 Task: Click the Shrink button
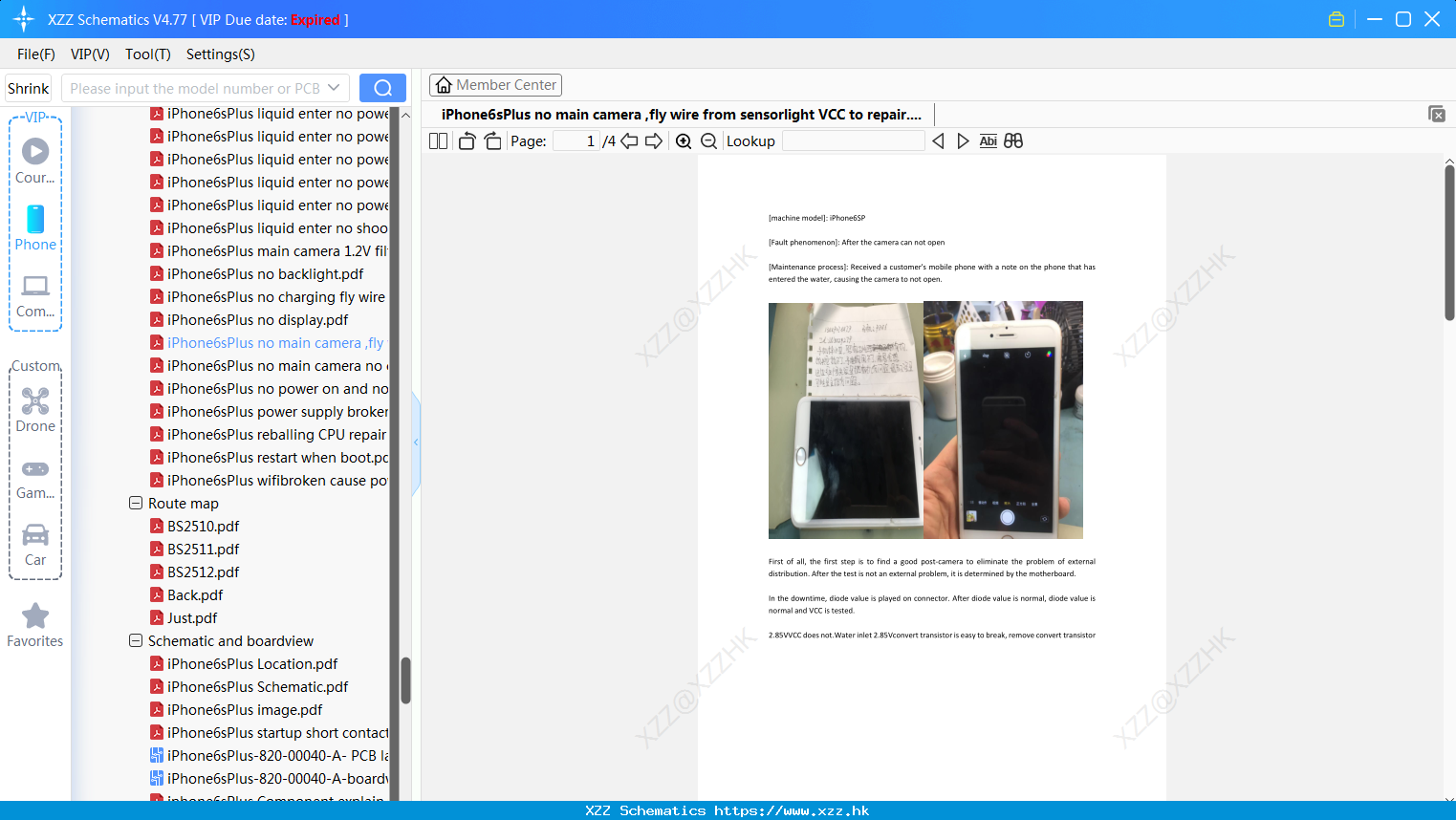coord(29,88)
